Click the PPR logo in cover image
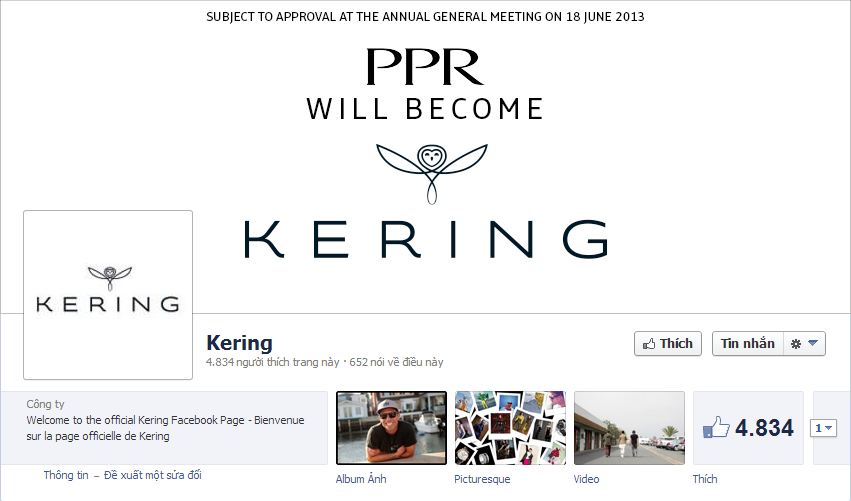Screen dimensions: 851x501 (x=425, y=67)
